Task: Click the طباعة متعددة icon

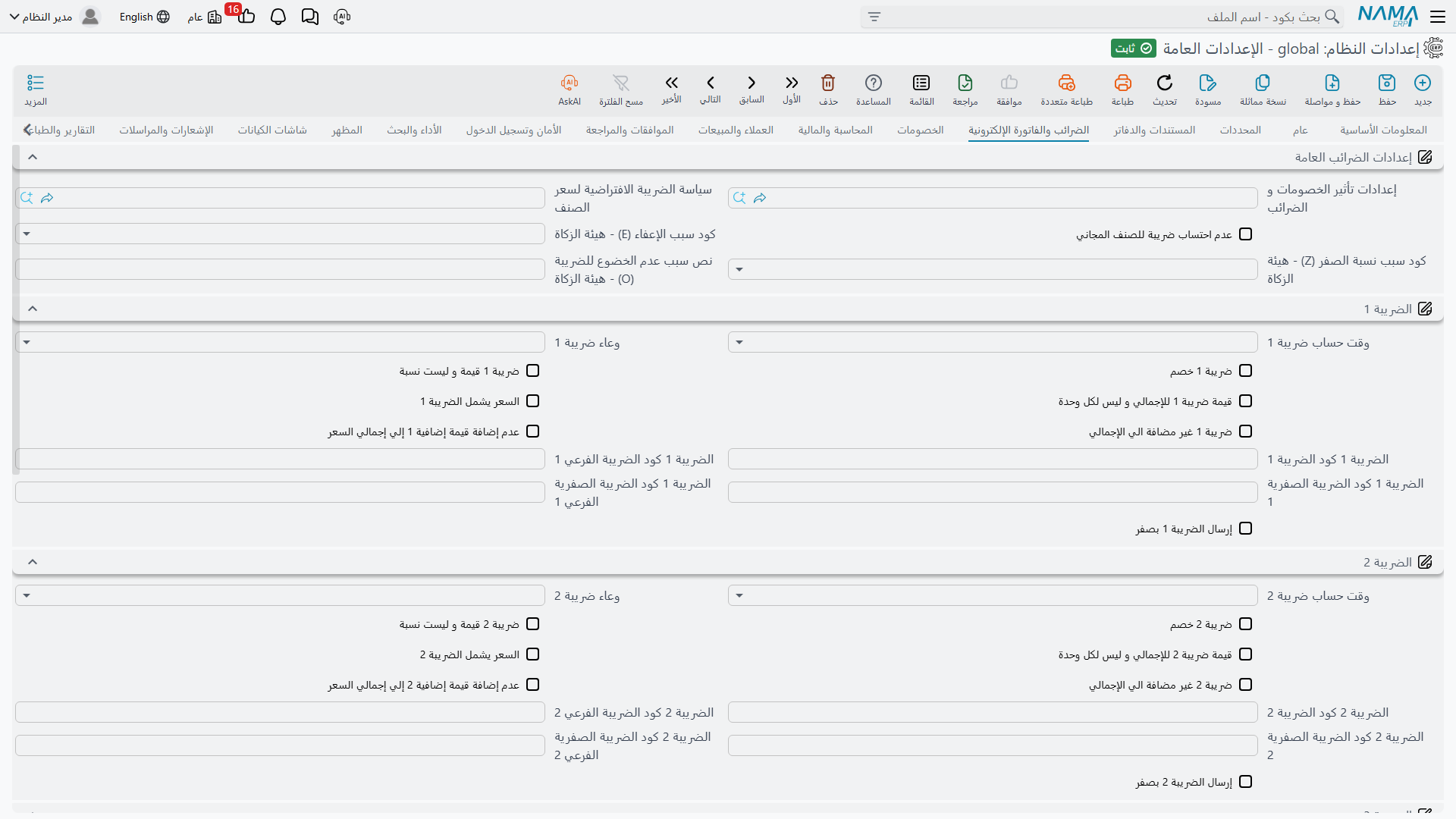Action: pos(1067,83)
